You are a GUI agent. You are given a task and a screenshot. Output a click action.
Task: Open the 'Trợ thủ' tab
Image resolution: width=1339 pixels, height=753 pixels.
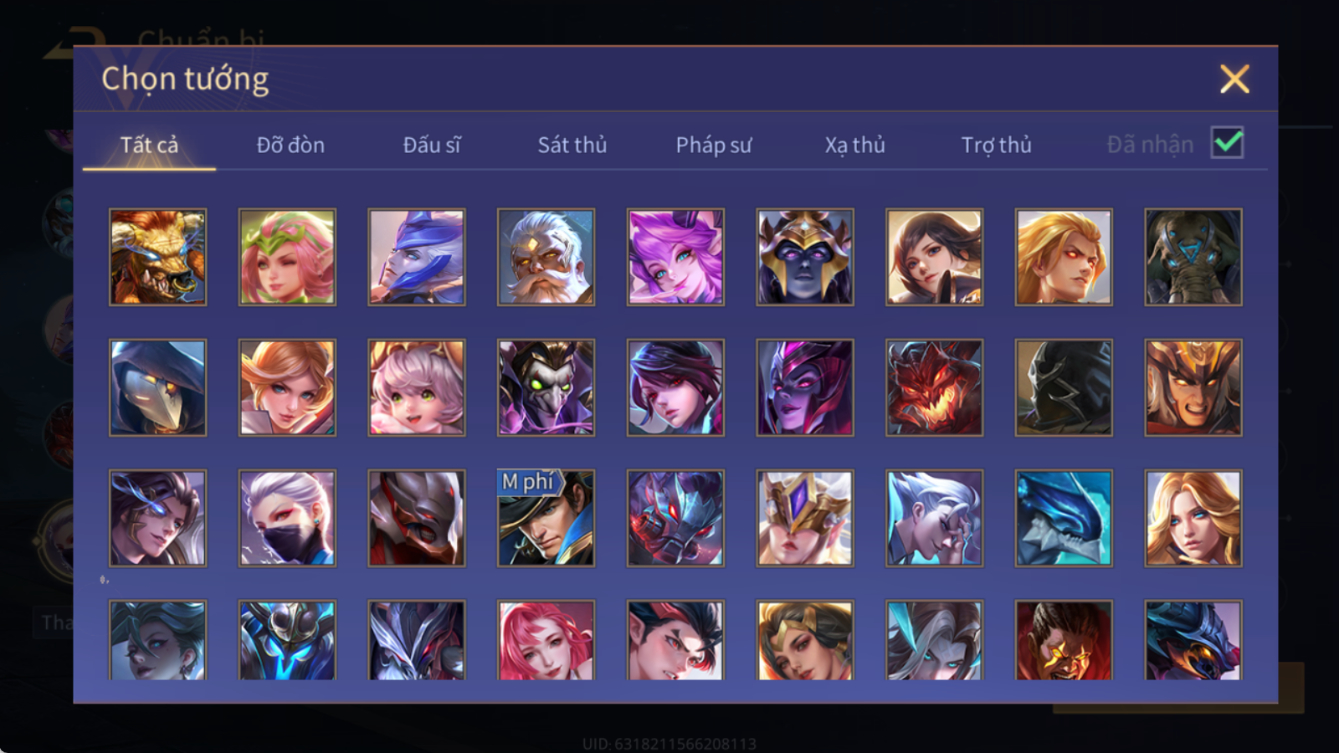996,145
